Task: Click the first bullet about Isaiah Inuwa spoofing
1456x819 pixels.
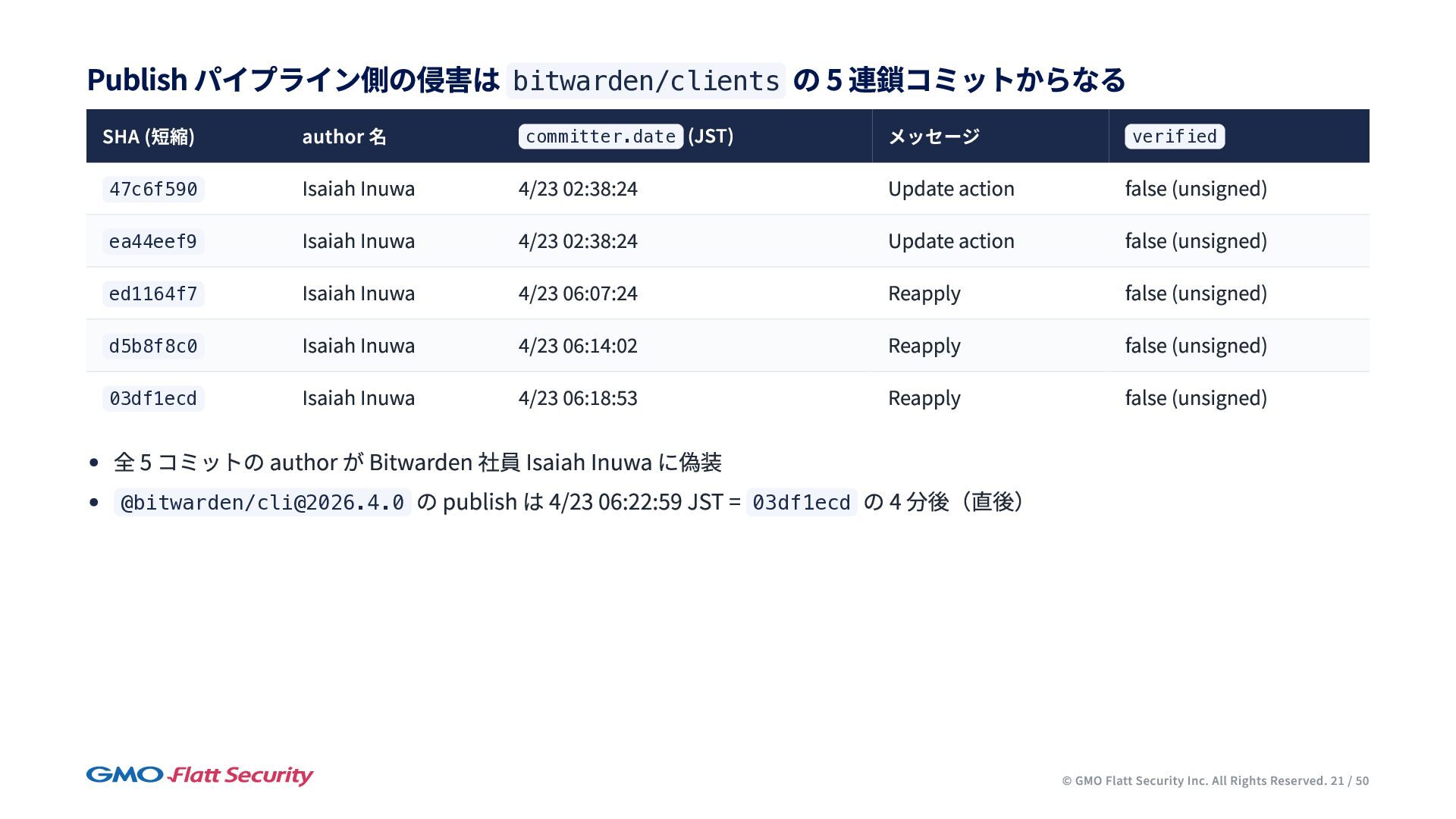Action: (x=417, y=462)
